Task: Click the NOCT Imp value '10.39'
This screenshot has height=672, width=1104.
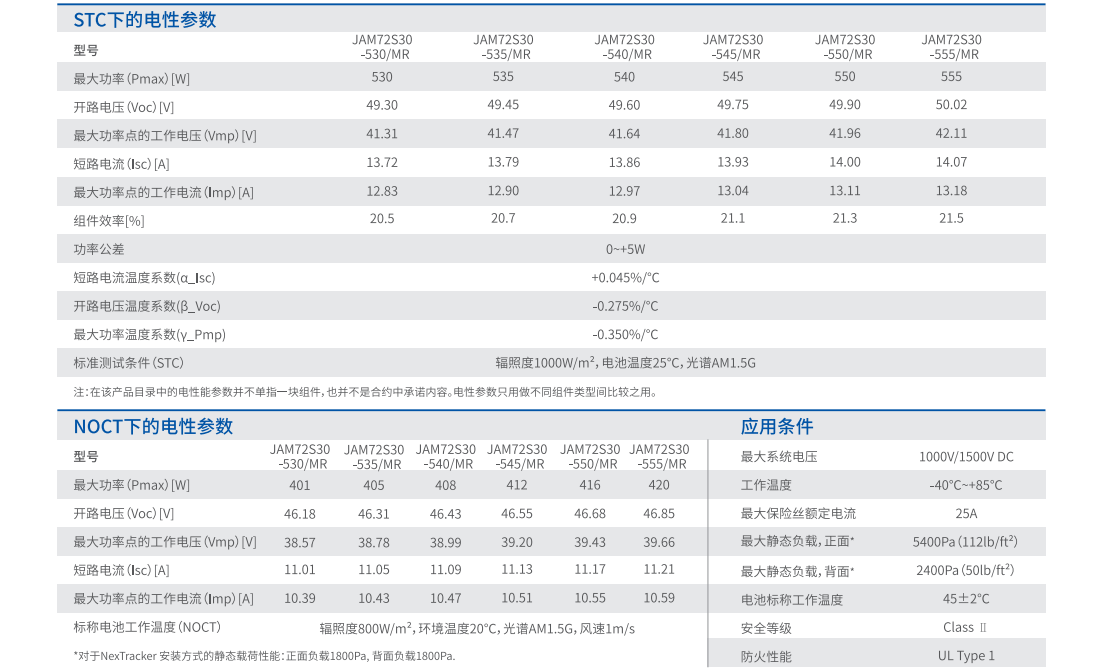Action: click(x=300, y=599)
